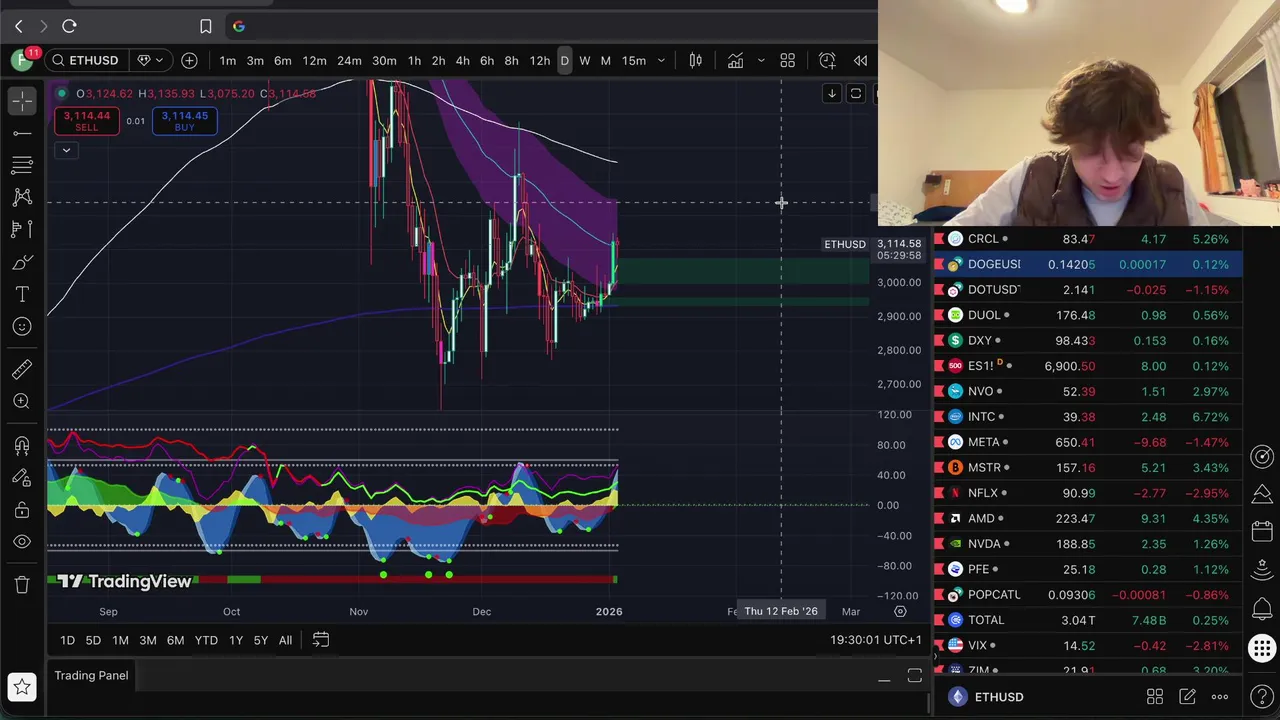Image resolution: width=1280 pixels, height=720 pixels.
Task: Open the forecasting and measurement tools
Action: click(22, 230)
